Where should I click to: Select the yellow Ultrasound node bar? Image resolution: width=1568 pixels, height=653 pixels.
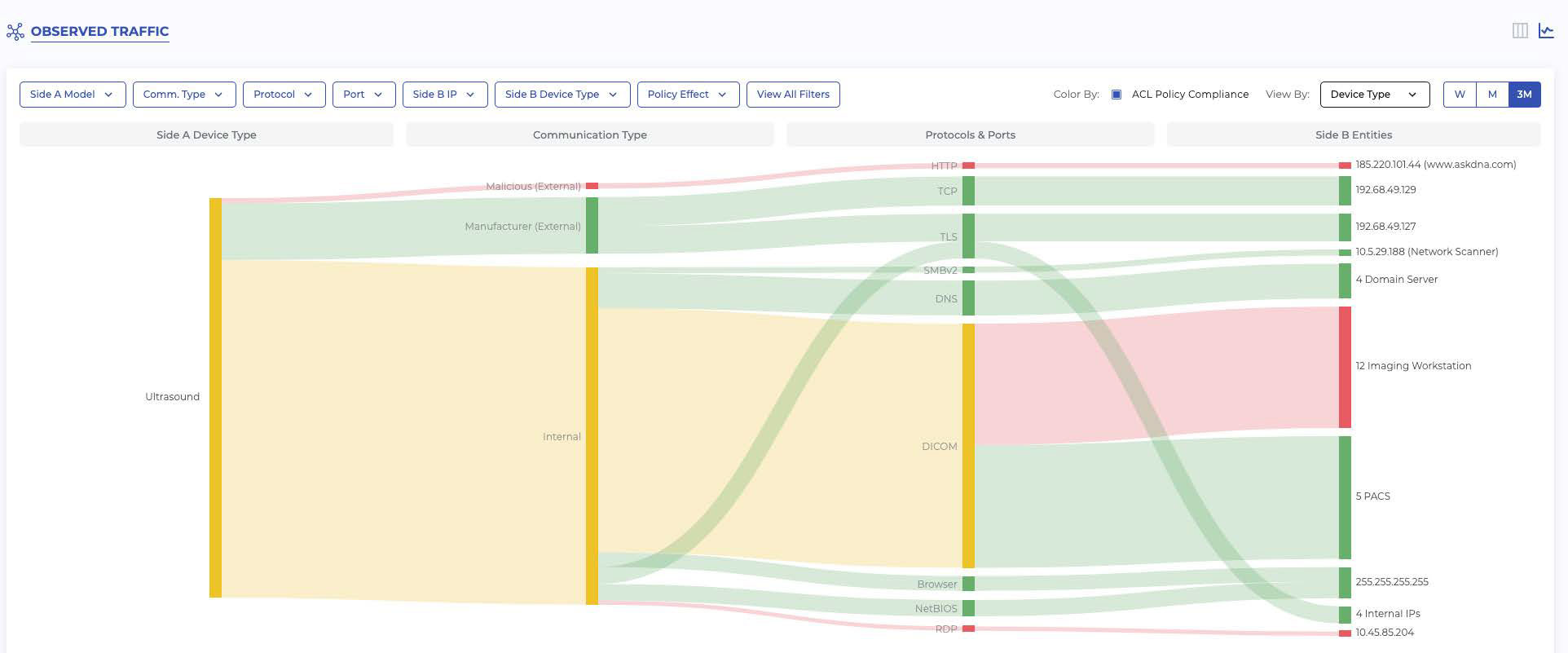point(215,398)
